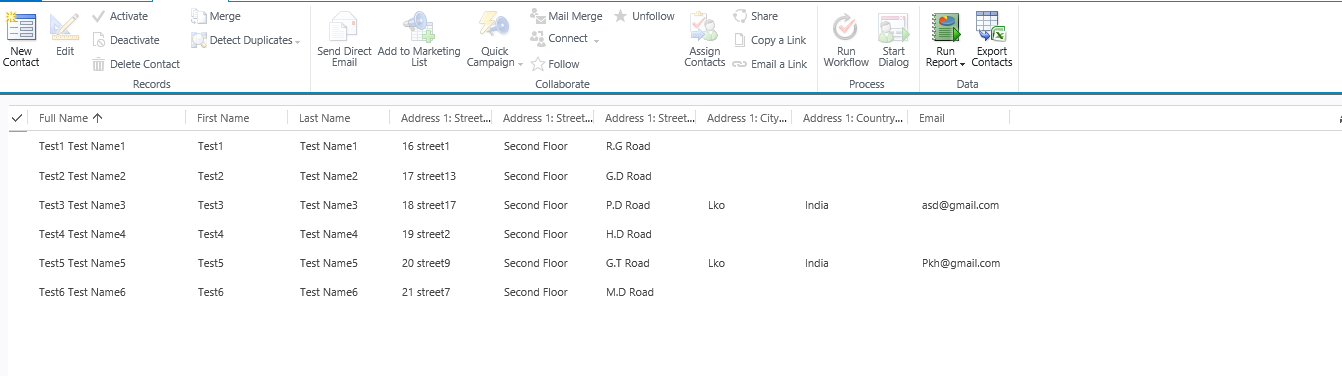The height and width of the screenshot is (376, 1342).
Task: Open contact Test4 Test Name4
Action: [82, 234]
